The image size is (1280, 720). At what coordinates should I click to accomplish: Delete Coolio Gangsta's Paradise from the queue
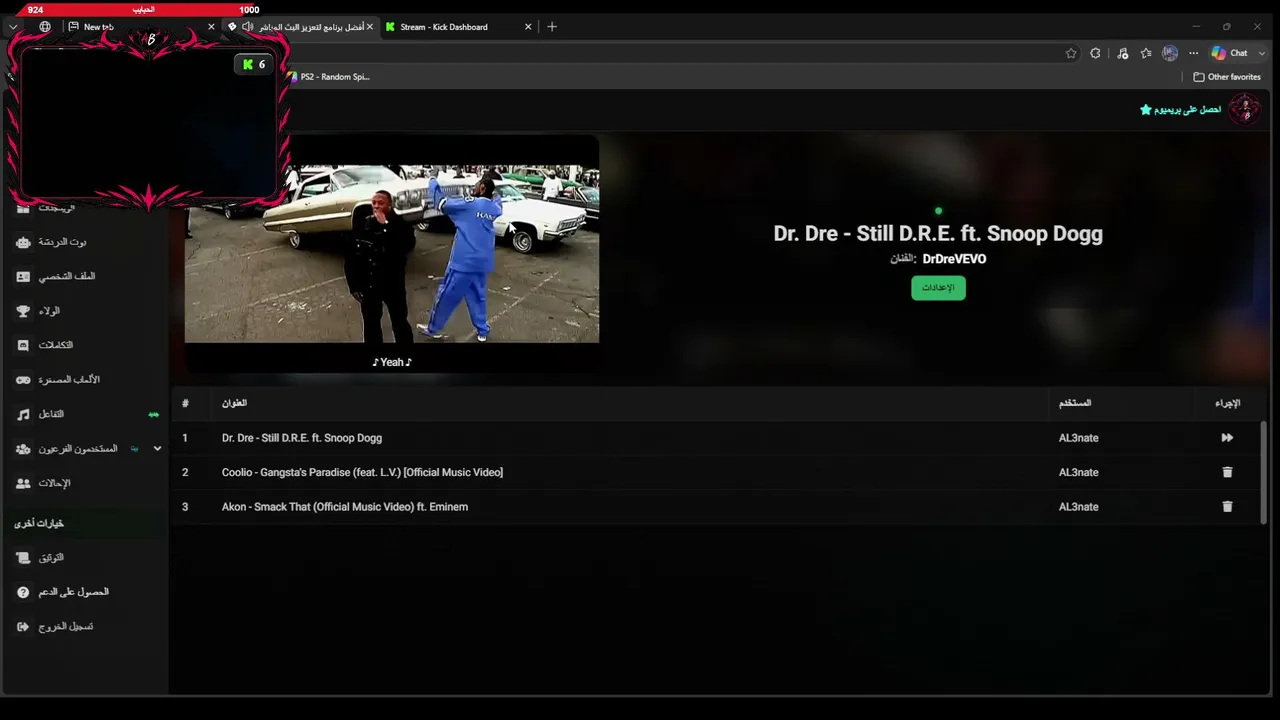point(1227,472)
